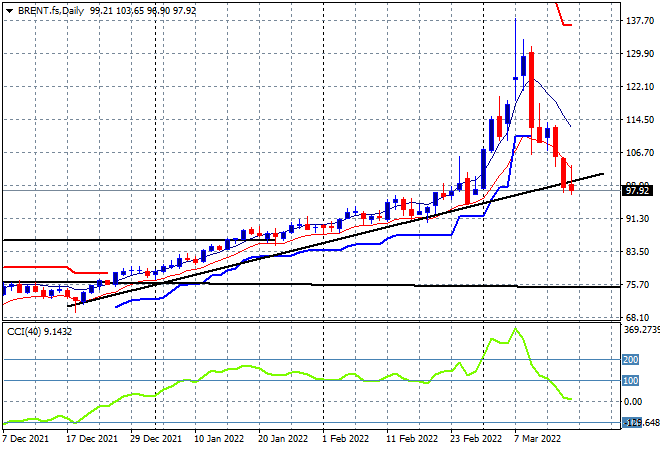The image size is (660, 450).
Task: Select the 68.00 price axis label
Action: (638, 317)
